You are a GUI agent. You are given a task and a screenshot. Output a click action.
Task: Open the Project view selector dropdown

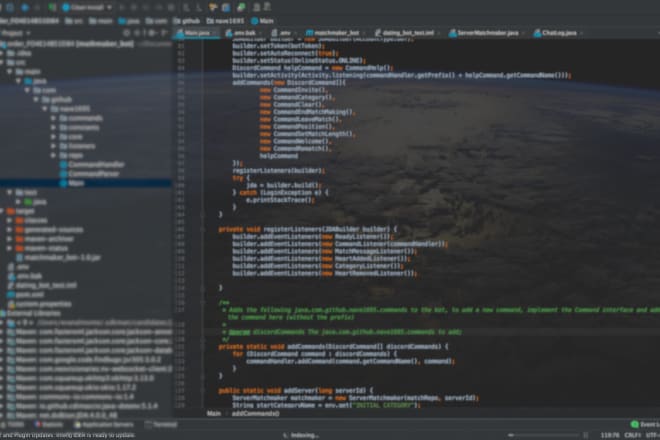point(15,33)
